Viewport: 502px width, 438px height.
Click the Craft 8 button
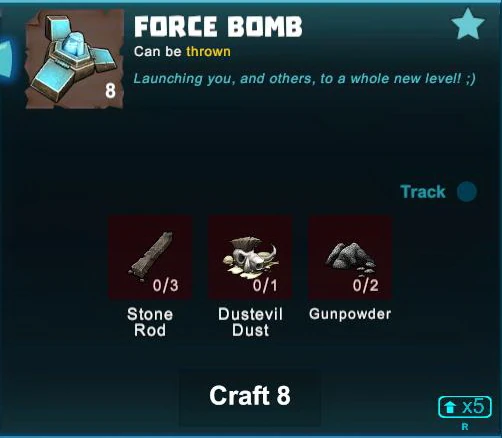coord(250,397)
